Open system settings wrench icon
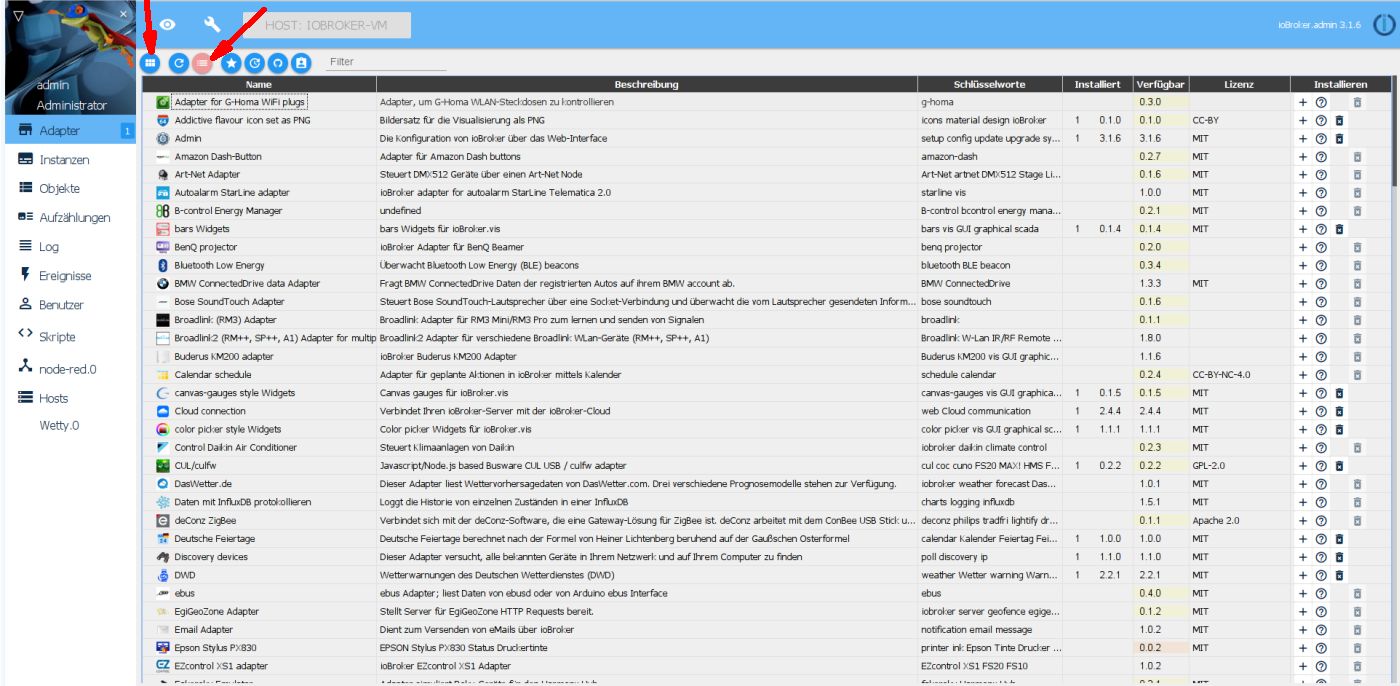 pos(212,24)
